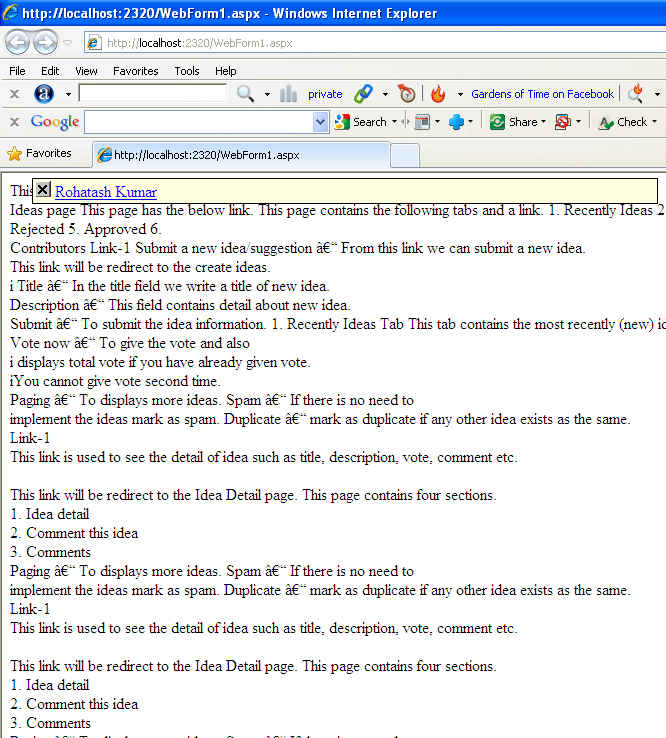Click the popup blocker icon
This screenshot has height=738, width=666.
[562, 122]
